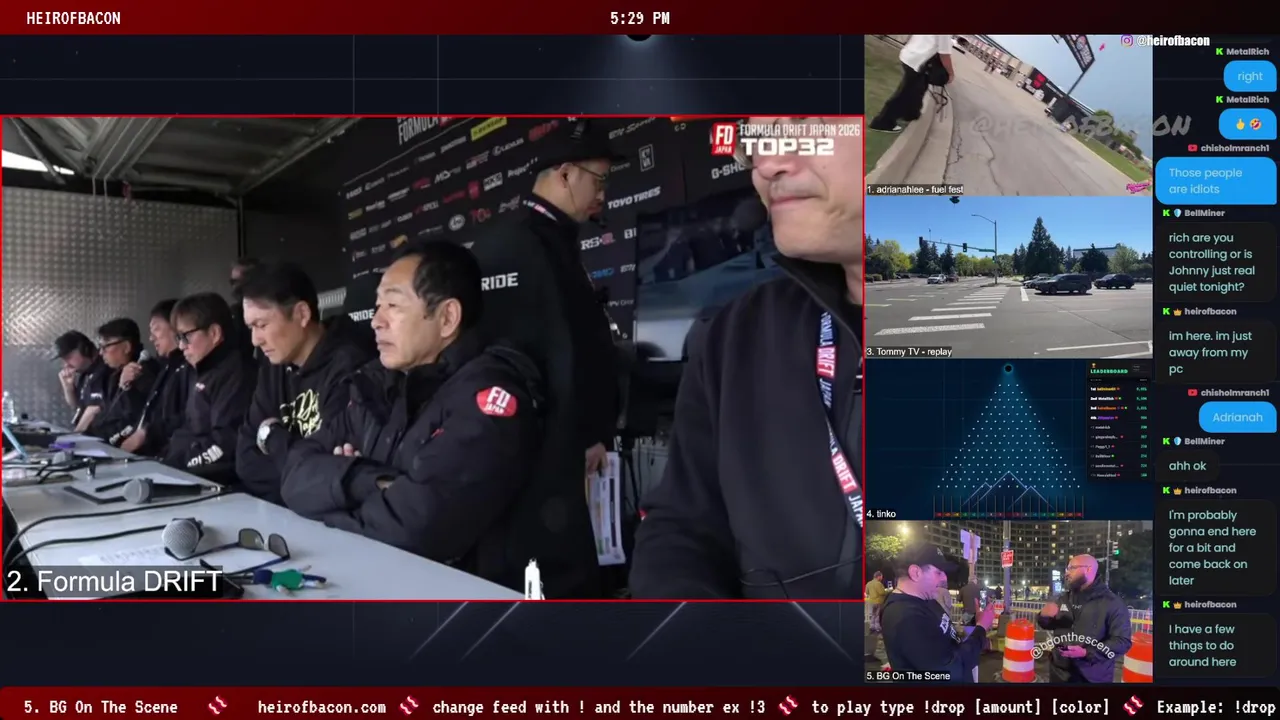The height and width of the screenshot is (720, 1280).
Task: Click the 'right' chat bubble
Action: pyautogui.click(x=1250, y=76)
